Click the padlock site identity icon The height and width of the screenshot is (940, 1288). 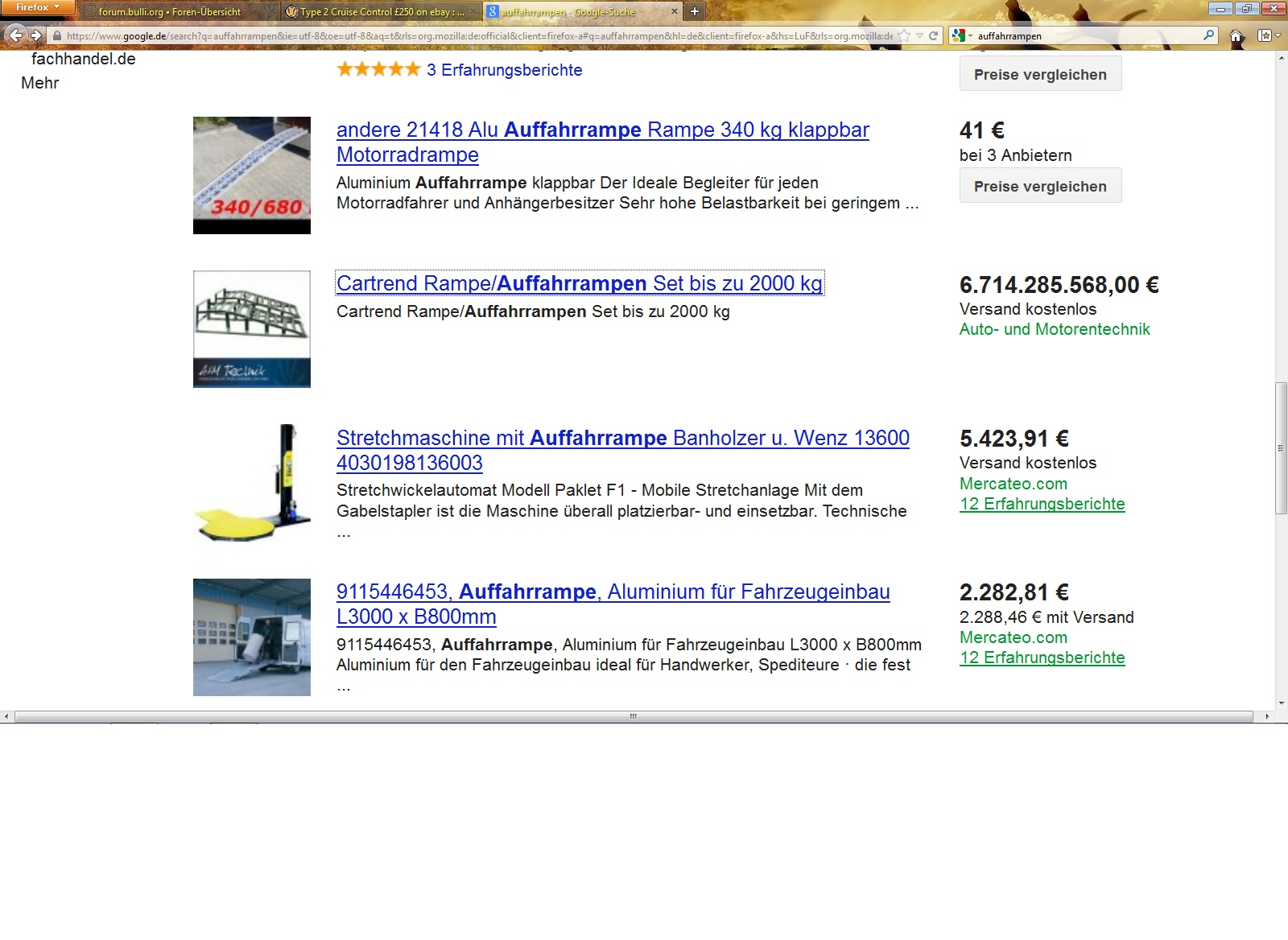[56, 36]
